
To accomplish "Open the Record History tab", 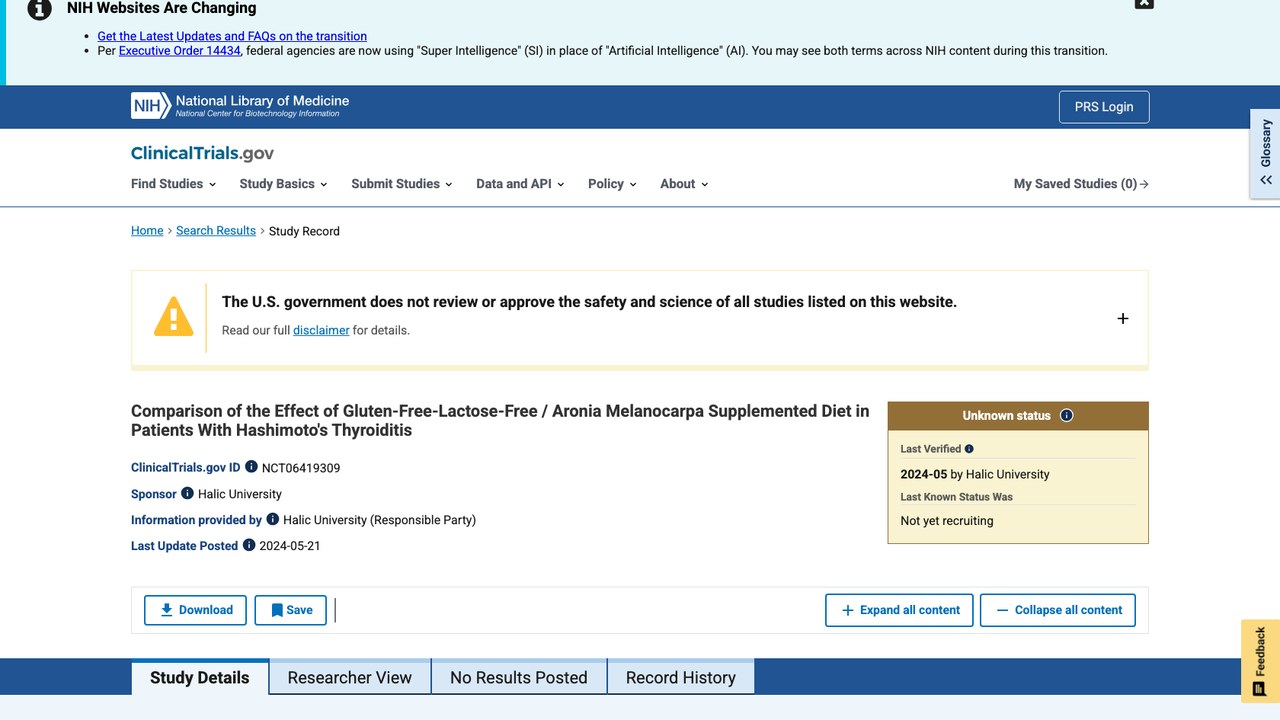I will tap(681, 677).
